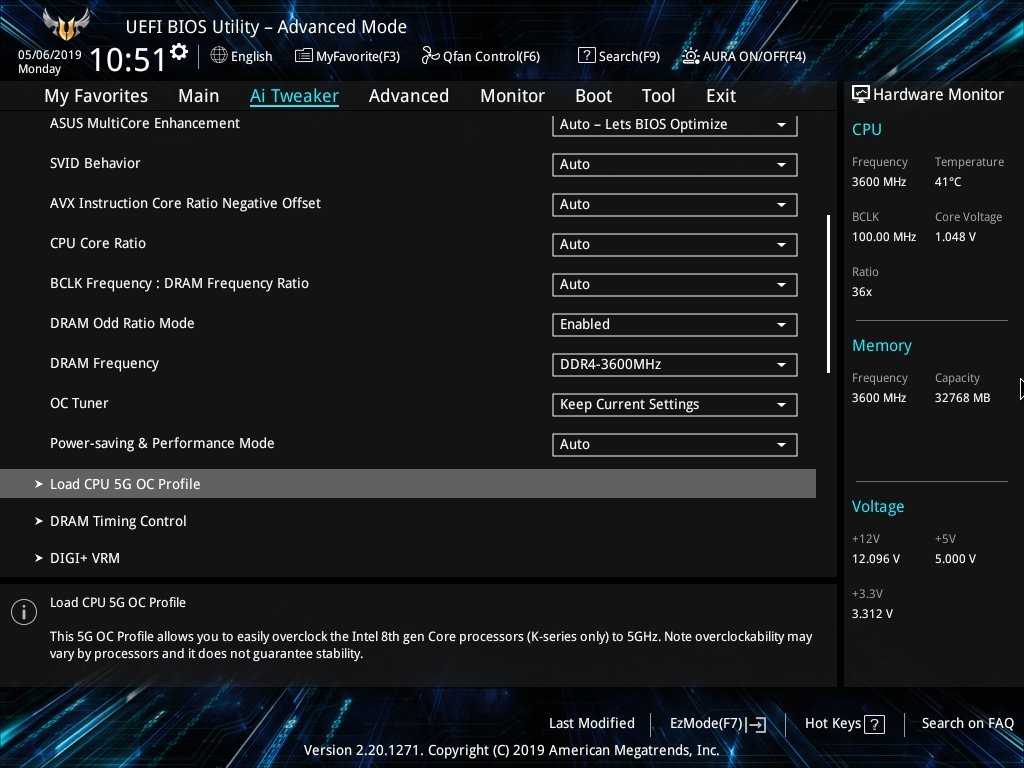Open Qfan Control fan icon
Viewport: 1024px width, 768px height.
[x=431, y=56]
